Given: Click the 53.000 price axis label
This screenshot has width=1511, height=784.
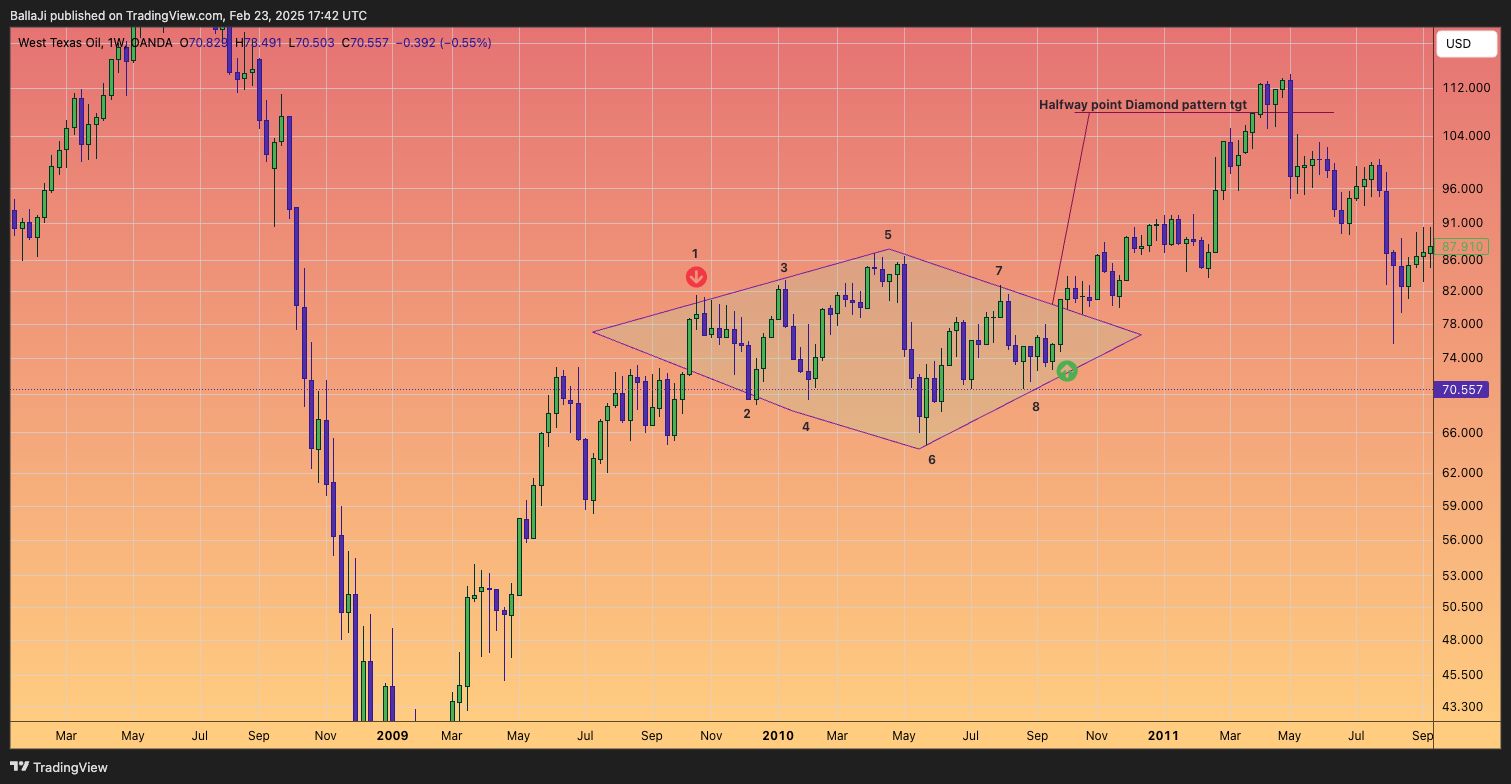Looking at the screenshot, I should pos(1463,576).
